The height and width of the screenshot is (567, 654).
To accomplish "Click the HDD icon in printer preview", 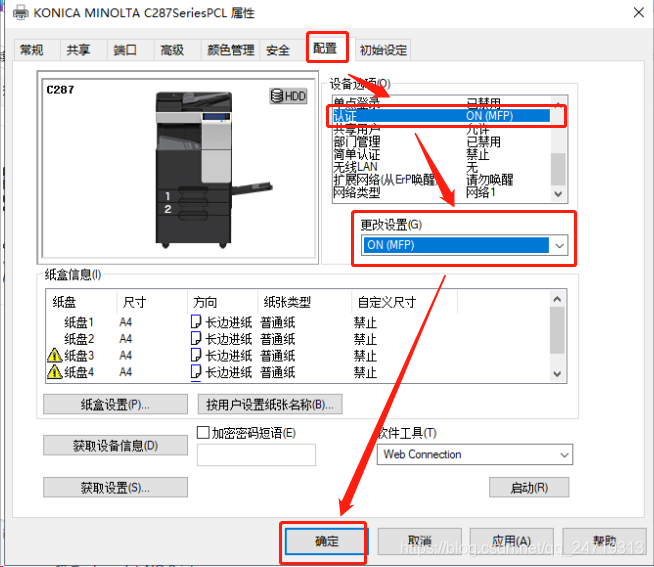I will pyautogui.click(x=288, y=96).
